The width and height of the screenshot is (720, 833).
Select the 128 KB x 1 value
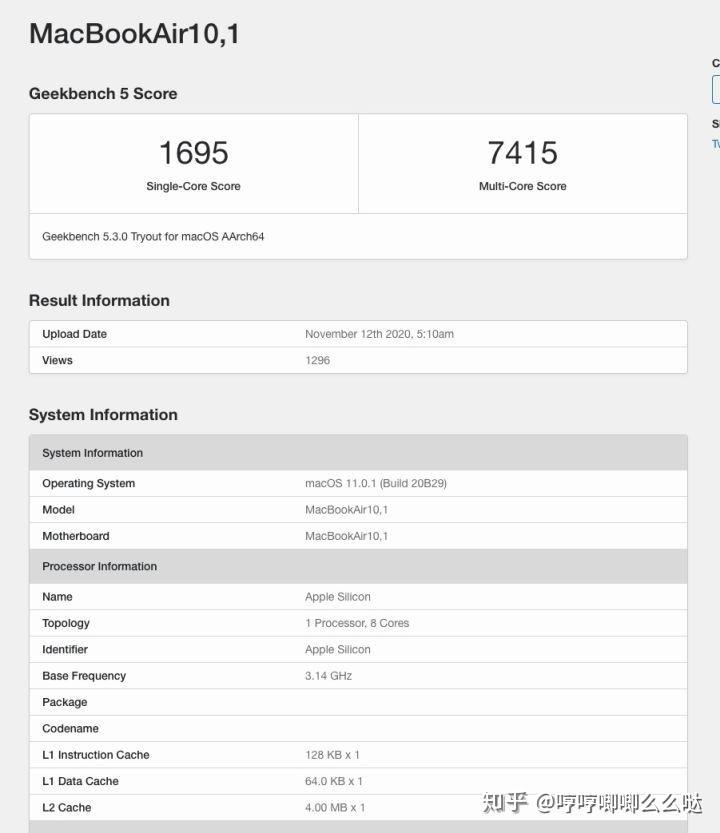click(x=333, y=755)
